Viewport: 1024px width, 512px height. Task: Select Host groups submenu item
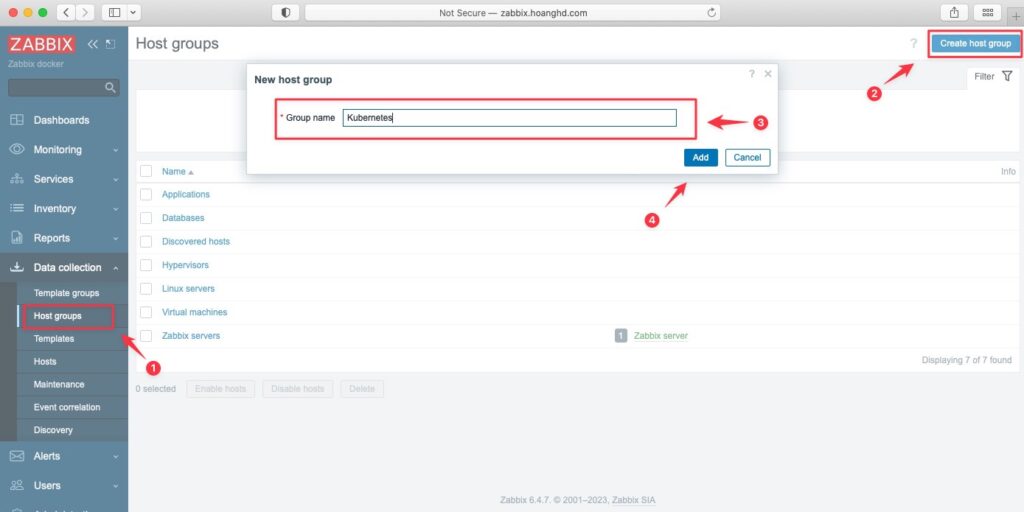point(57,316)
